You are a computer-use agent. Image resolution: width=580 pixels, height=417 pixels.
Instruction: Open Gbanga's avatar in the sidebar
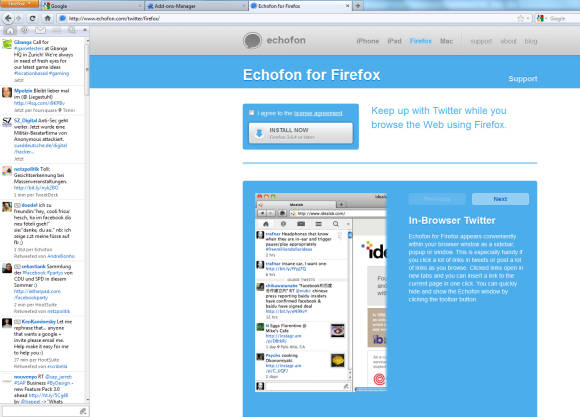coord(7,44)
